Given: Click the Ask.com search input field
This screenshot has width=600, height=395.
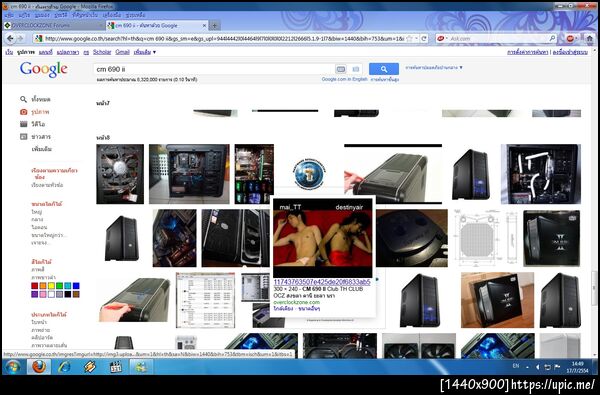Looking at the screenshot, I should pos(499,38).
